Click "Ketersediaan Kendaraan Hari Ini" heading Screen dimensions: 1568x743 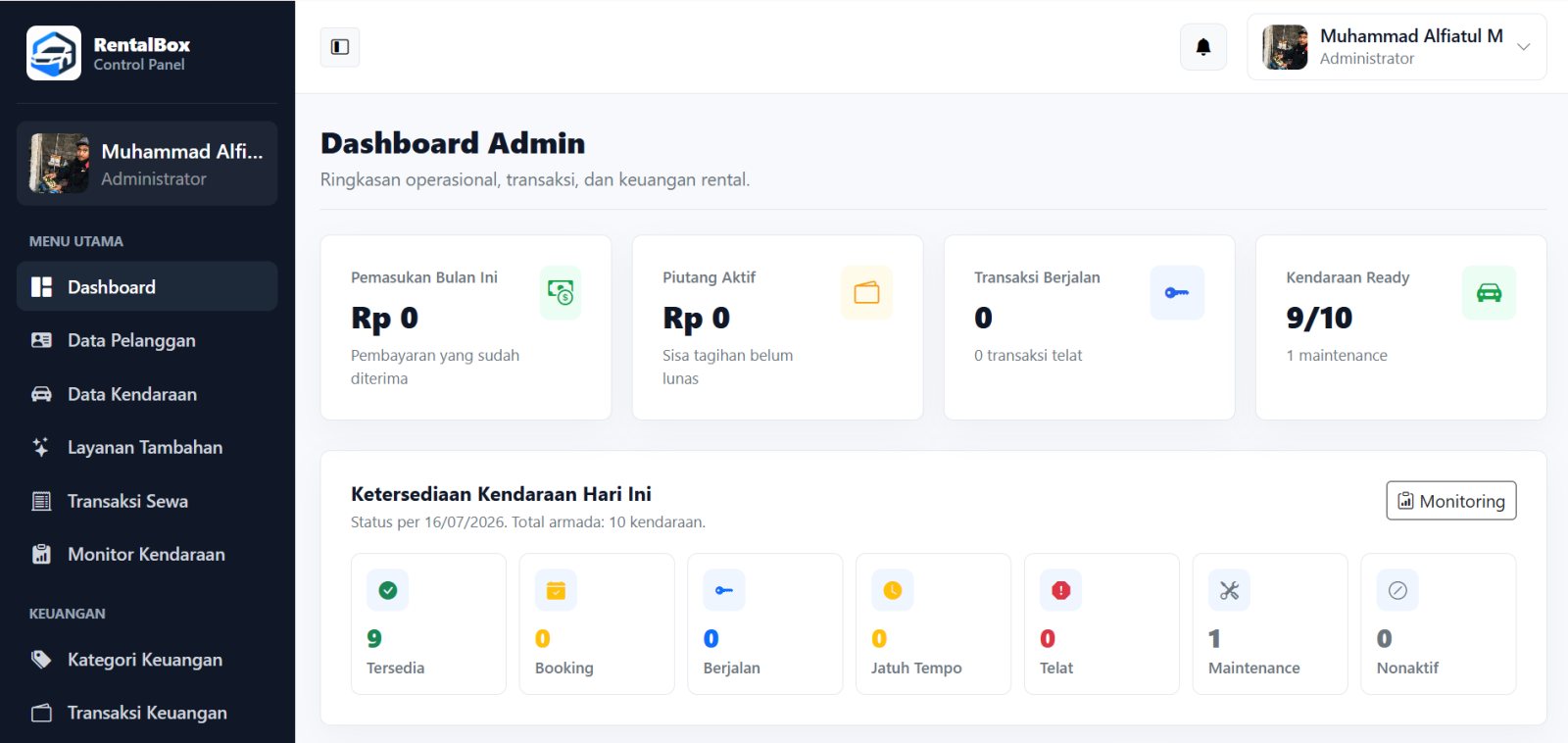click(501, 494)
